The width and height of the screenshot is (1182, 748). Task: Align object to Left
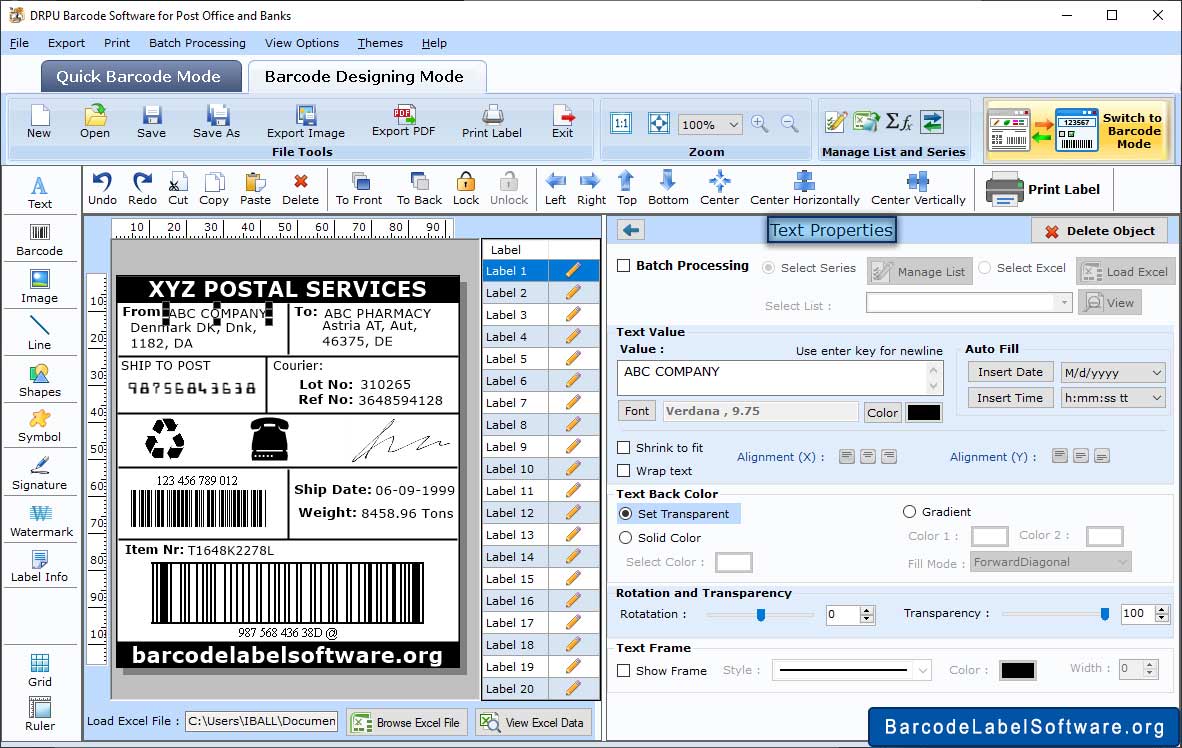pyautogui.click(x=556, y=189)
